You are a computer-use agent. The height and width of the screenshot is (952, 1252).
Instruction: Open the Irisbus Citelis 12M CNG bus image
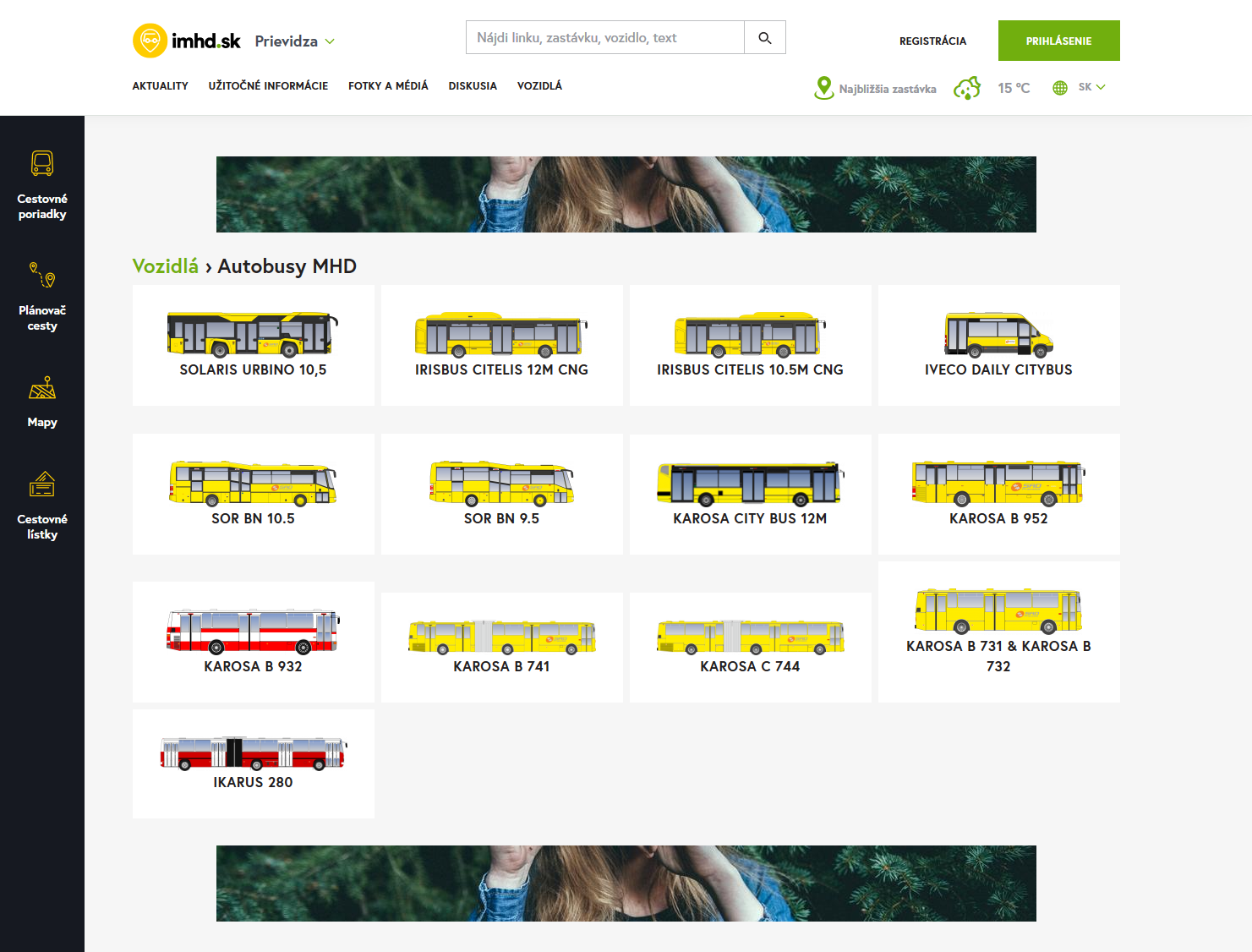pos(501,335)
